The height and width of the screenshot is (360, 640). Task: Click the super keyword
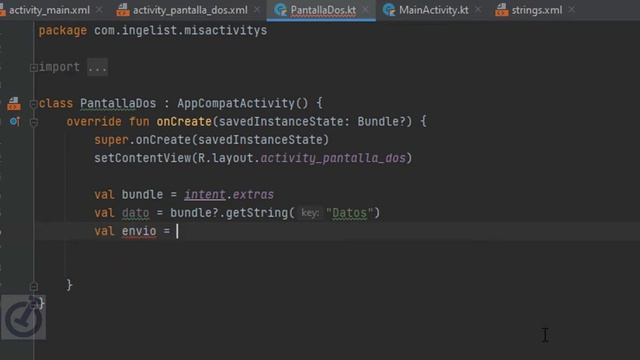pyautogui.click(x=111, y=140)
